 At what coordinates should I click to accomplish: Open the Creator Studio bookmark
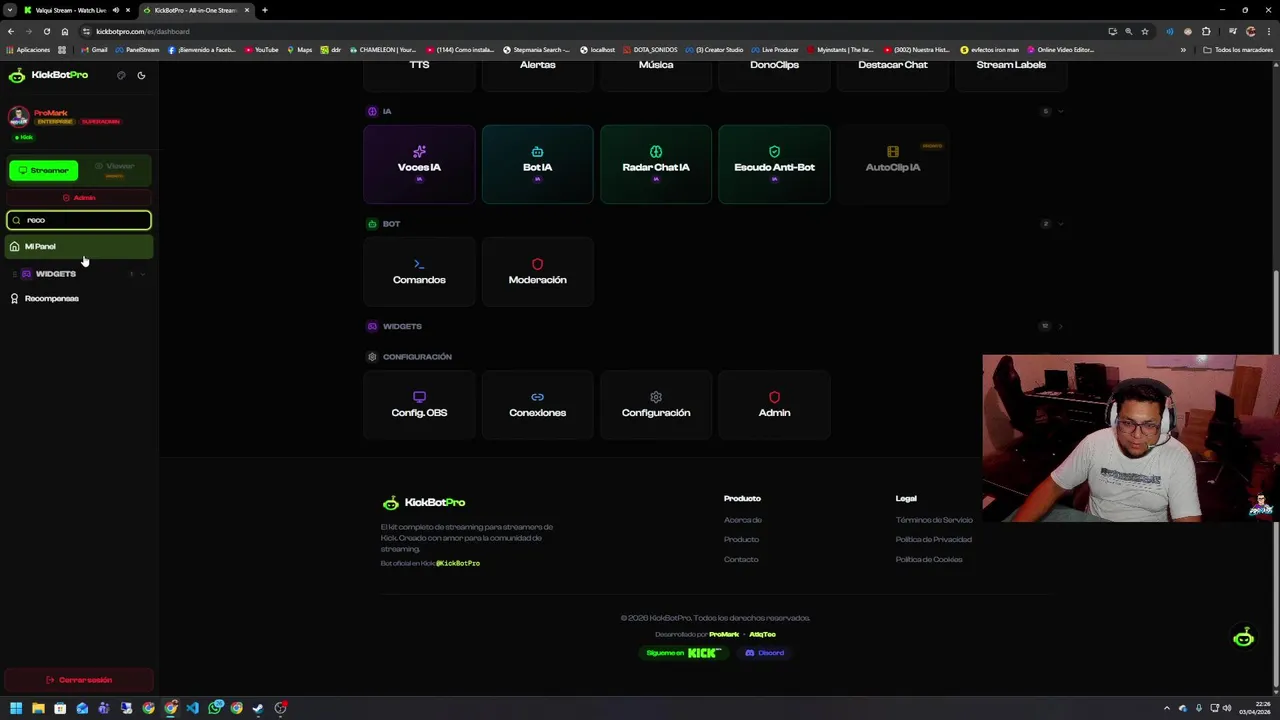pos(714,49)
